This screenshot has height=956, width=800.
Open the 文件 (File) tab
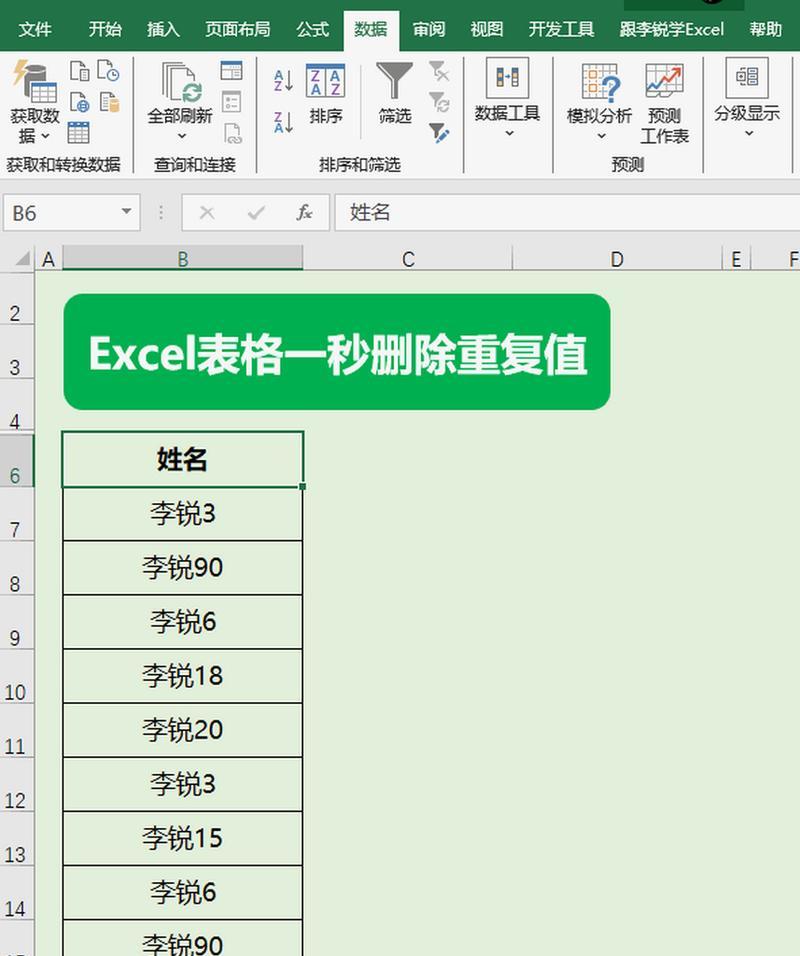point(35,29)
